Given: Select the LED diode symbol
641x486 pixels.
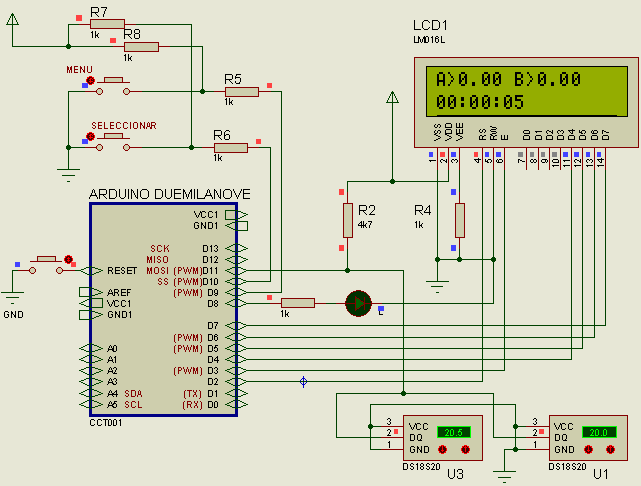Looking at the screenshot, I should 359,303.
